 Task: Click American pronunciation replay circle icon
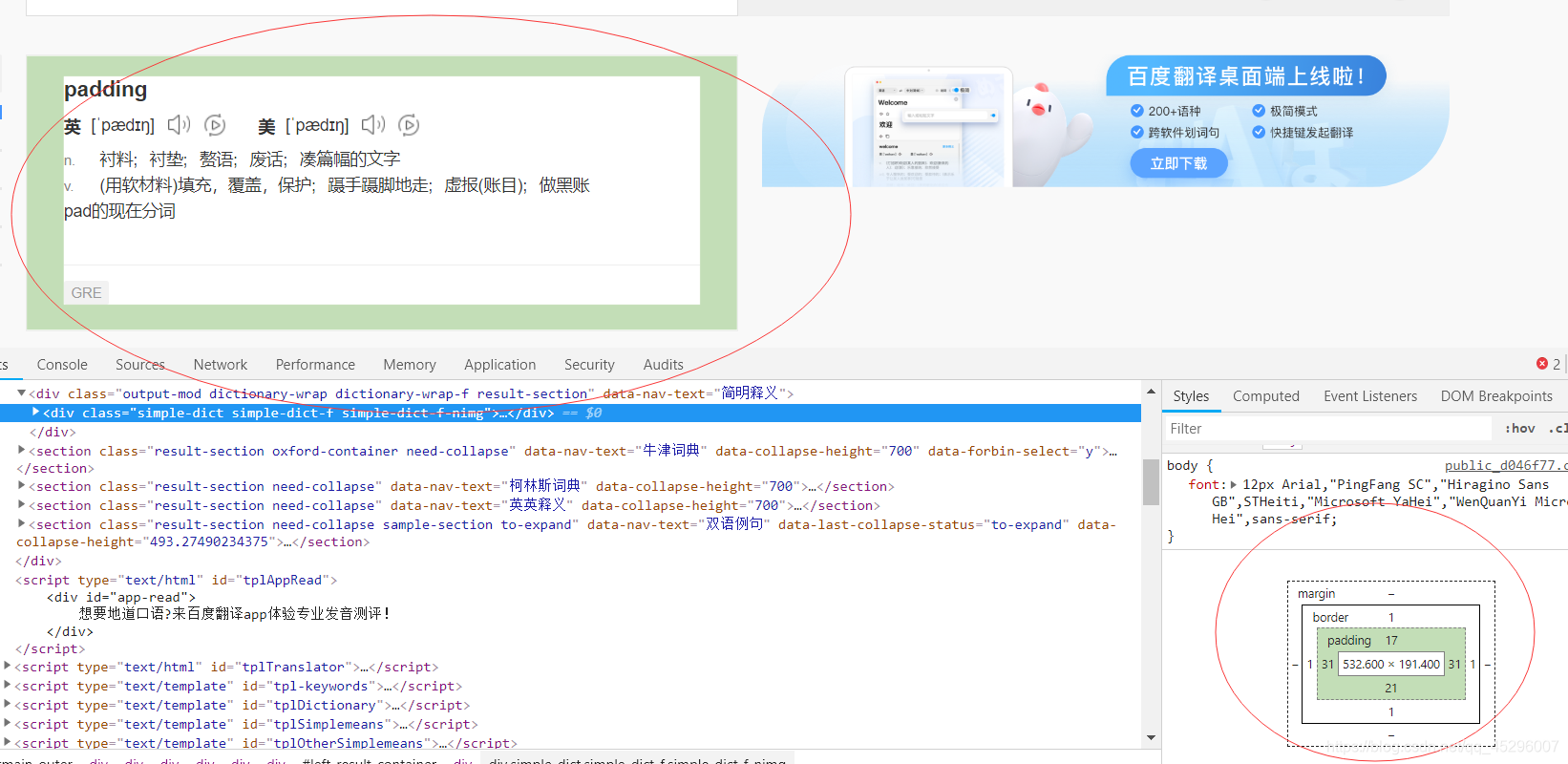[409, 125]
